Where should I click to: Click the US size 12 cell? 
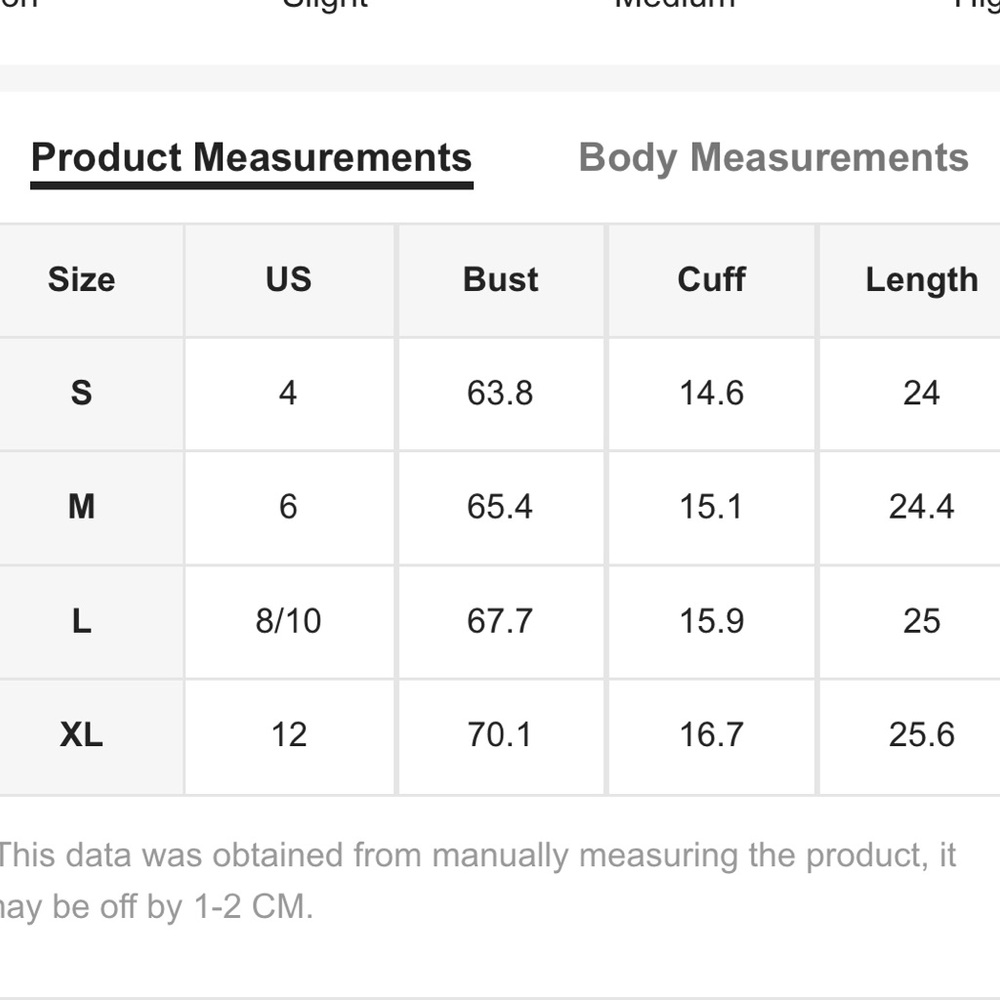pyautogui.click(x=290, y=737)
